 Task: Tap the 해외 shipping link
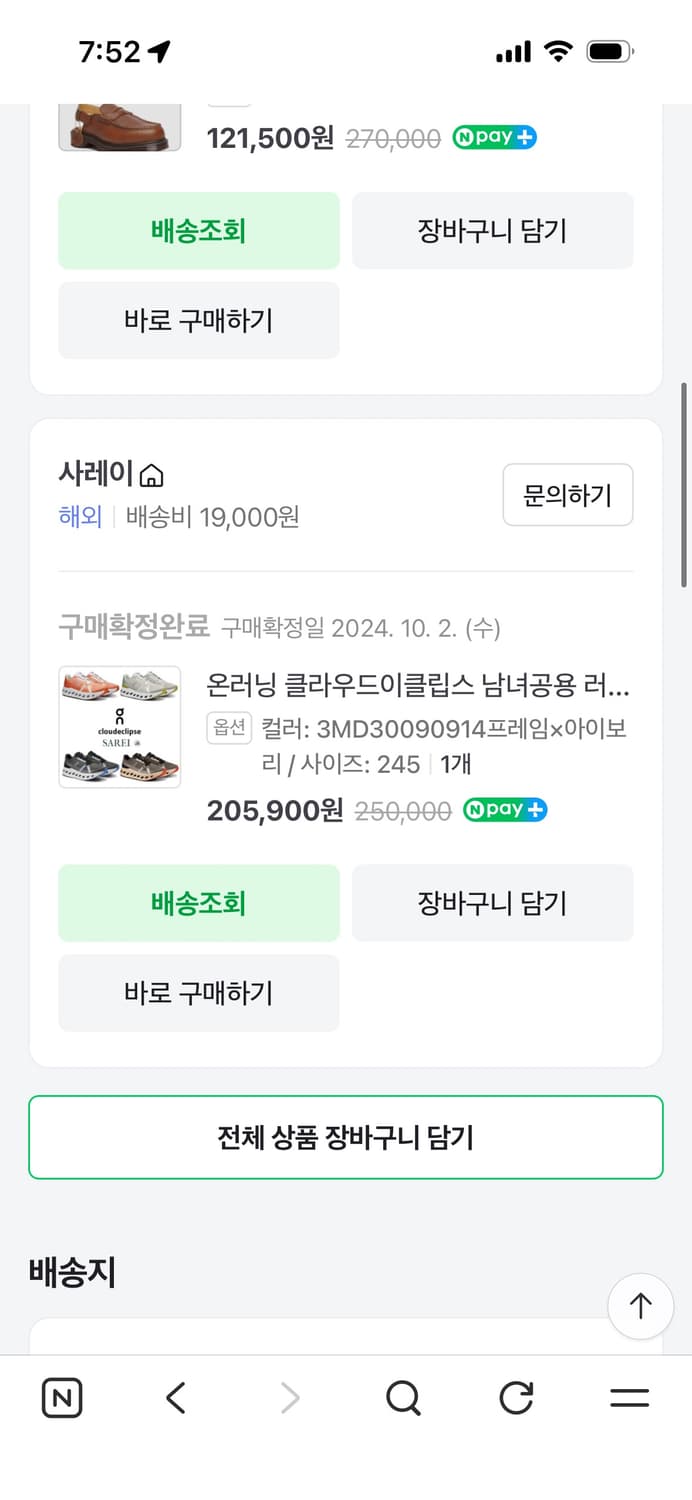(80, 516)
